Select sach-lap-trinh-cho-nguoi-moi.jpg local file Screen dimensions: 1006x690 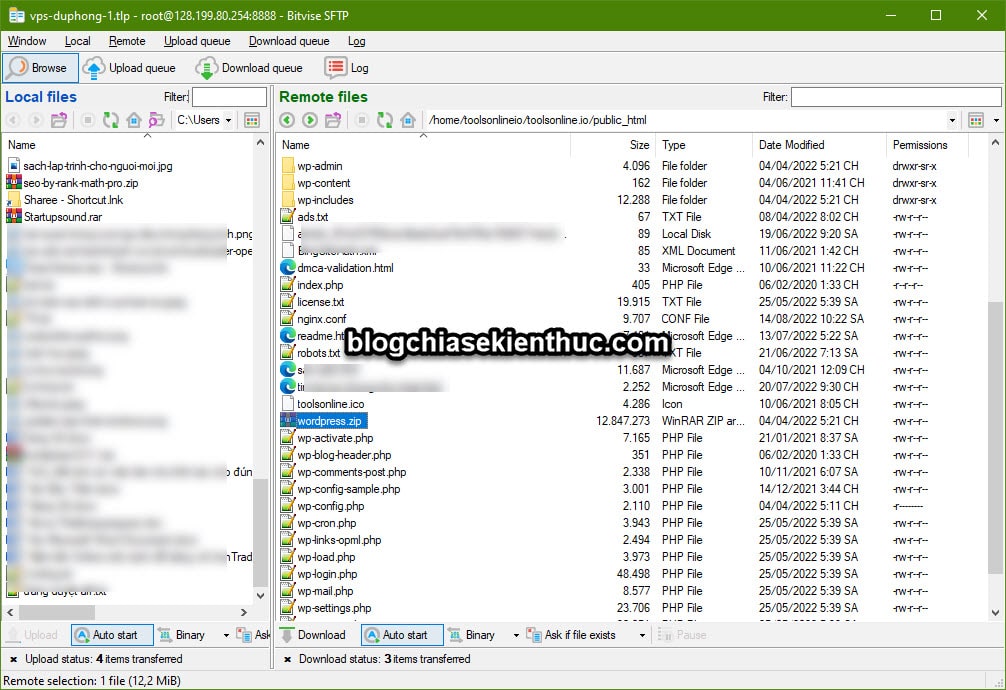(x=98, y=166)
